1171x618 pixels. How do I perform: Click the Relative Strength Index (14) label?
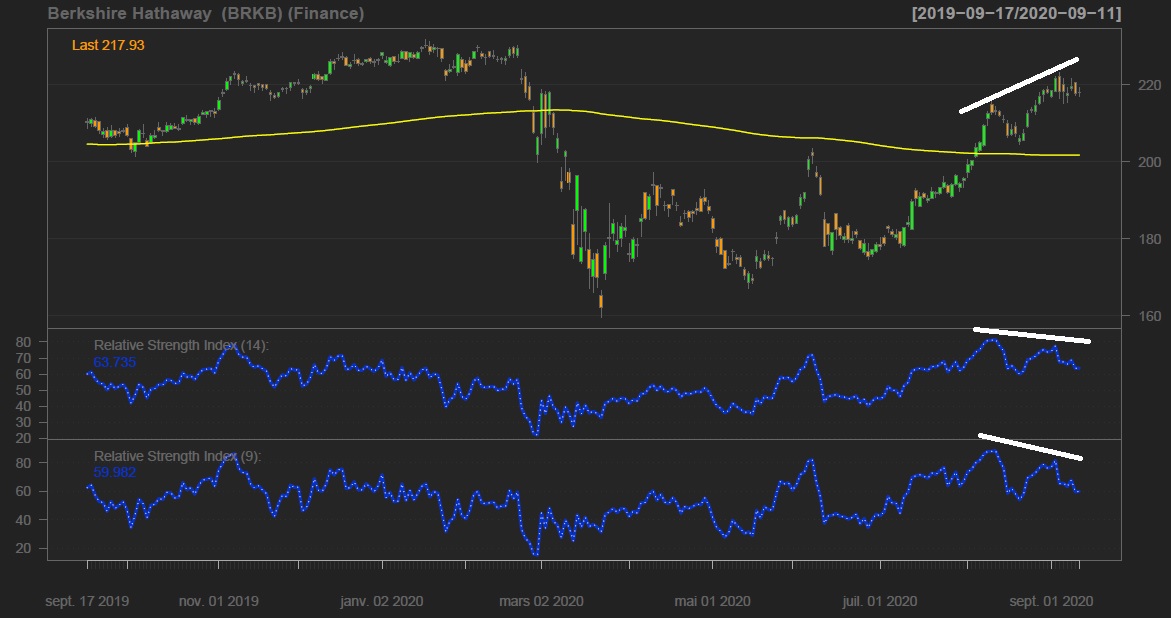181,345
